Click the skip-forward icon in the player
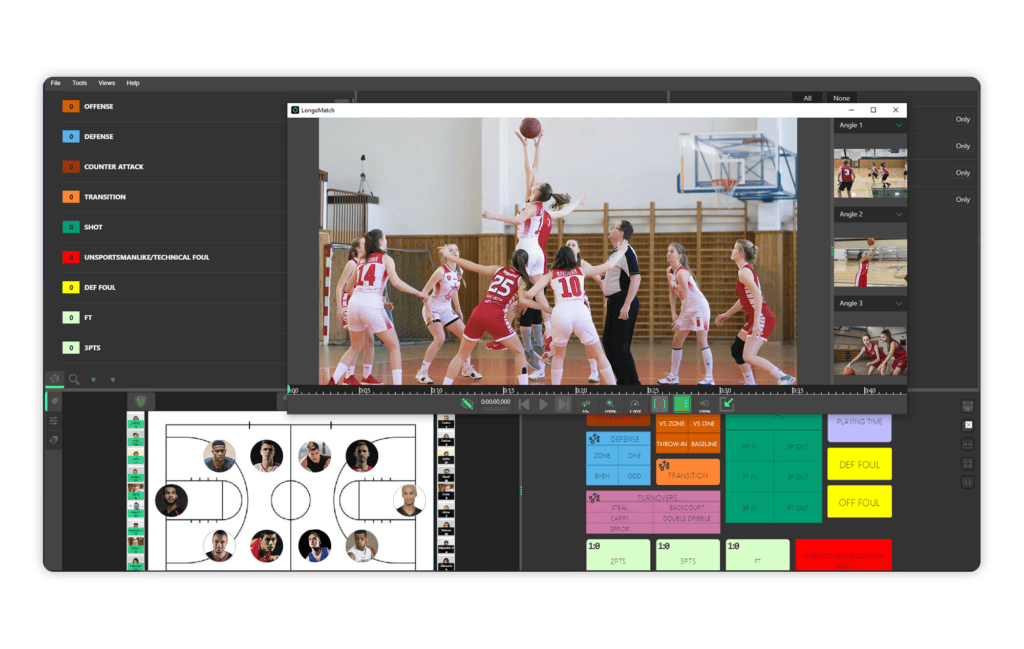The width and height of the screenshot is (1024, 649). point(563,404)
